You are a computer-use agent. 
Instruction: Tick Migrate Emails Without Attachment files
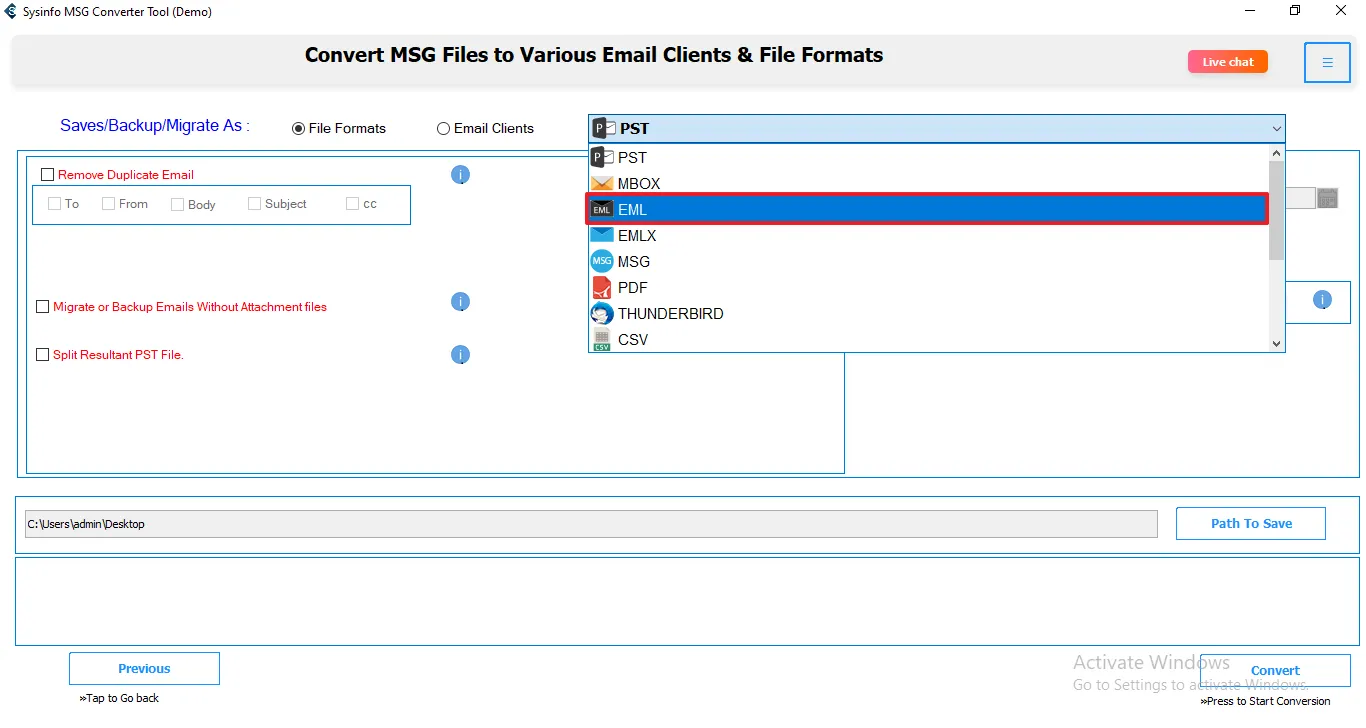click(x=43, y=307)
